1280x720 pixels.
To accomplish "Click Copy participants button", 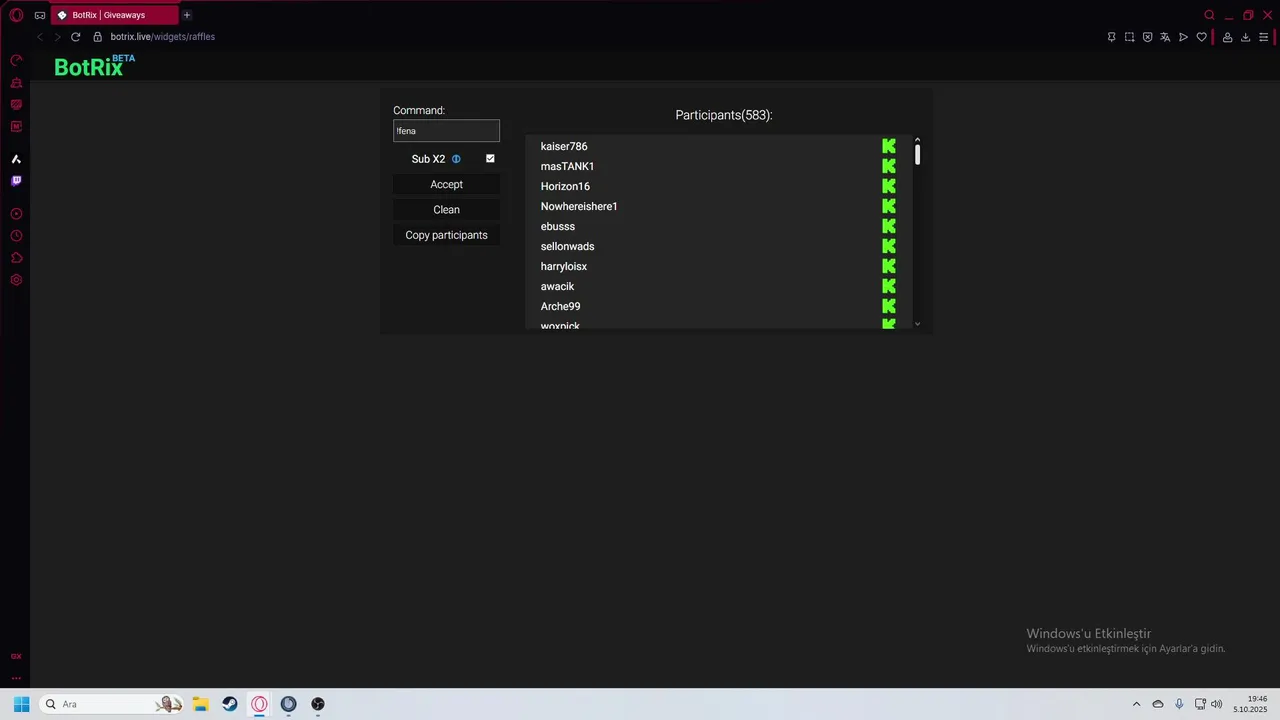I will click(x=446, y=235).
